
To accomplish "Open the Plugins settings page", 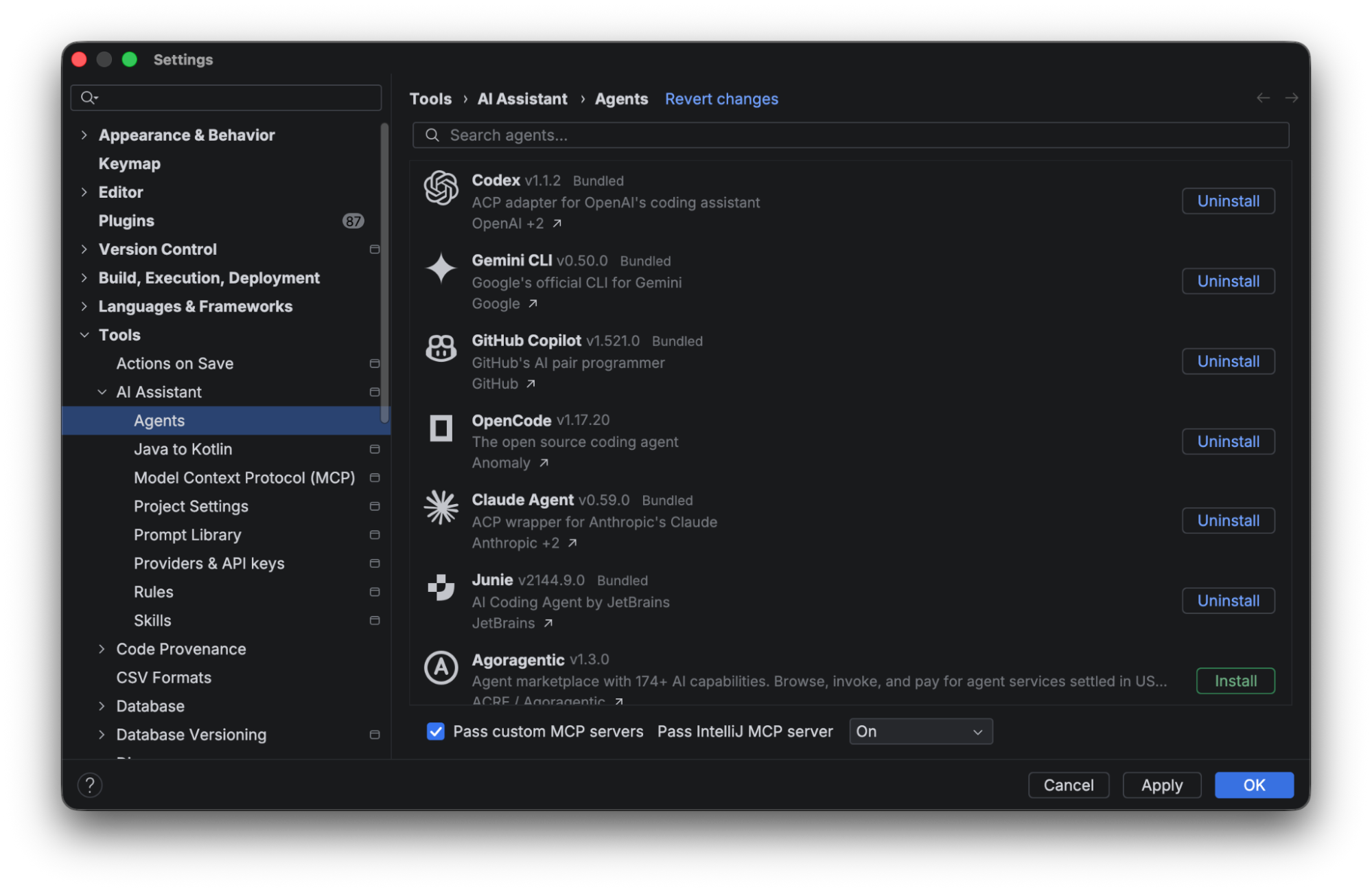I will coord(126,220).
